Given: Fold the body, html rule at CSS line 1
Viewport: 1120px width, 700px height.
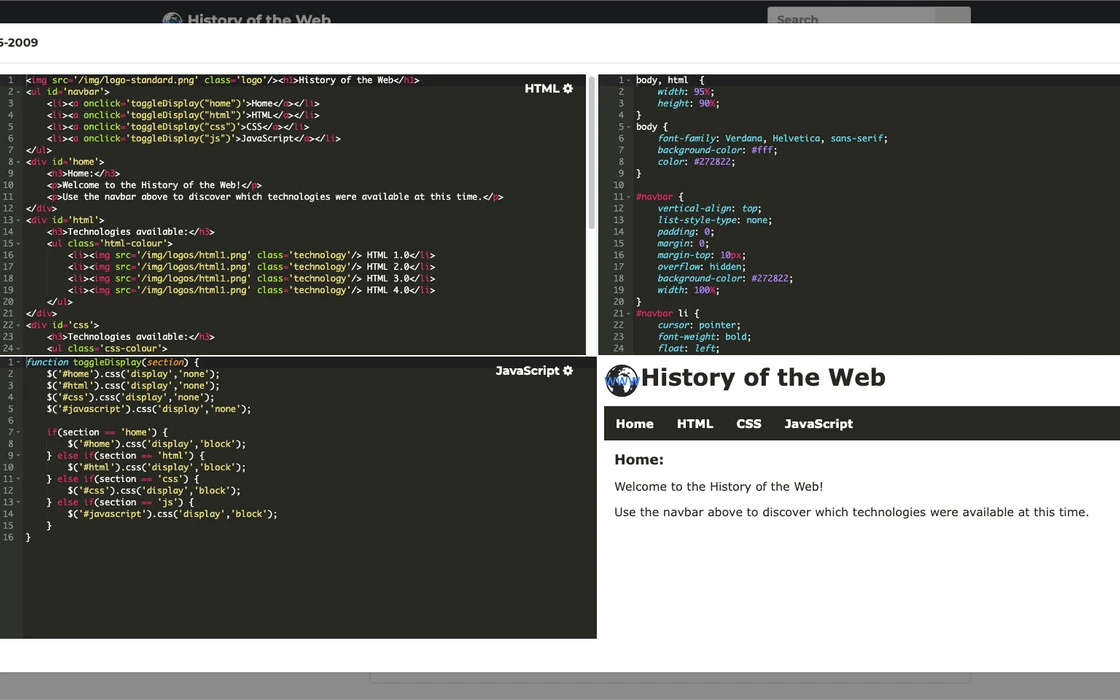Looking at the screenshot, I should click(x=629, y=80).
